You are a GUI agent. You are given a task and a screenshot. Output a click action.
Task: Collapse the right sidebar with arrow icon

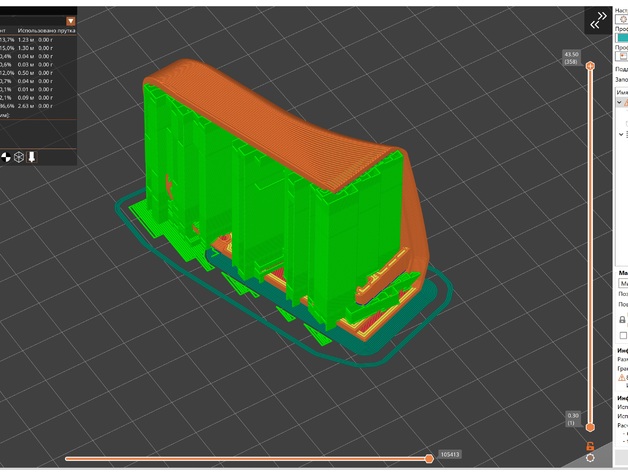click(x=599, y=19)
